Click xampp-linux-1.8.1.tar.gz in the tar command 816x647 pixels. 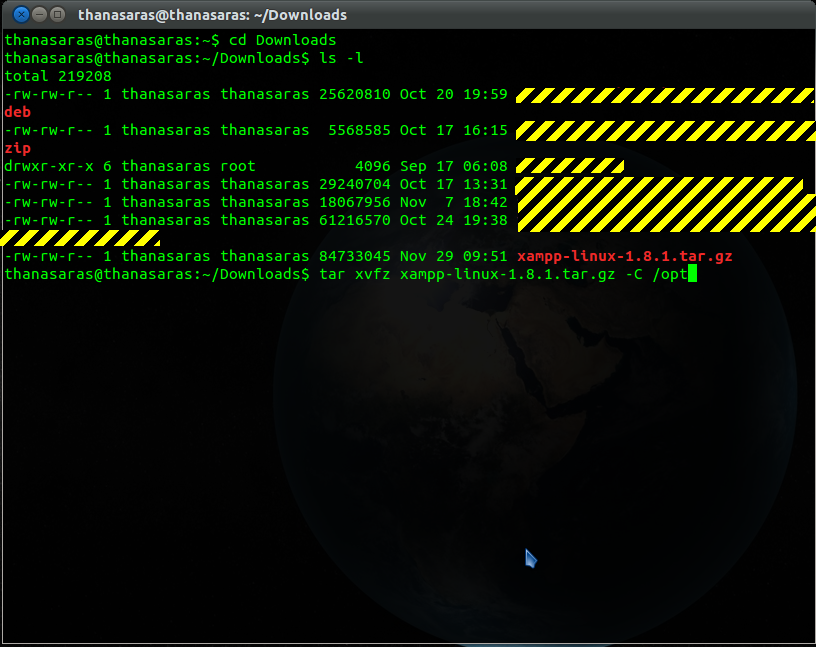click(507, 274)
